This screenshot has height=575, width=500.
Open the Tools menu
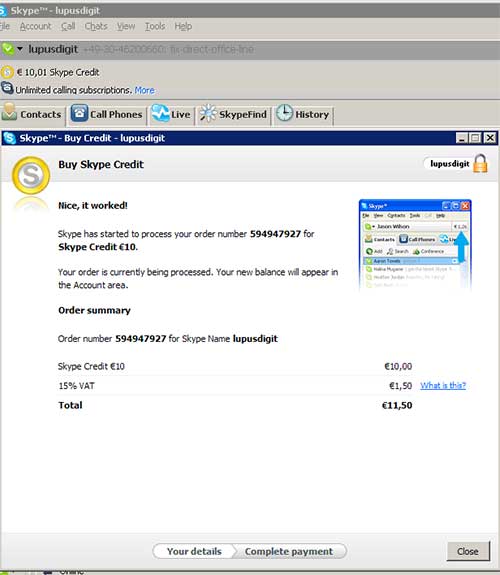(x=155, y=26)
